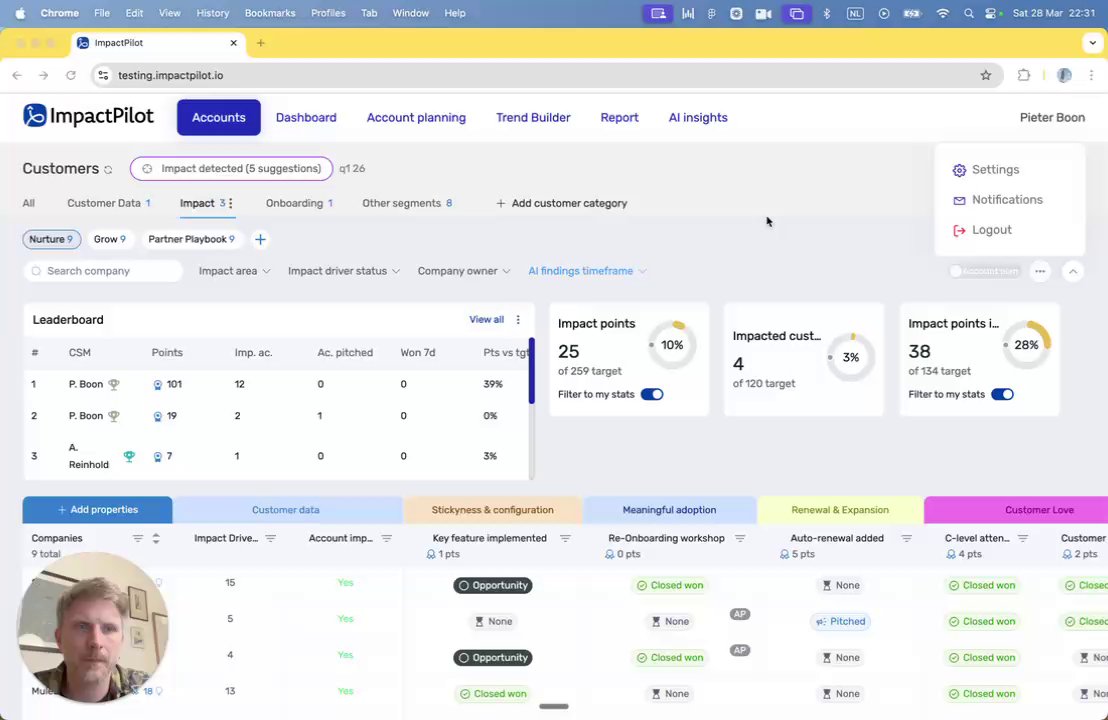
Task: Select the Other segments tab
Action: tap(407, 203)
